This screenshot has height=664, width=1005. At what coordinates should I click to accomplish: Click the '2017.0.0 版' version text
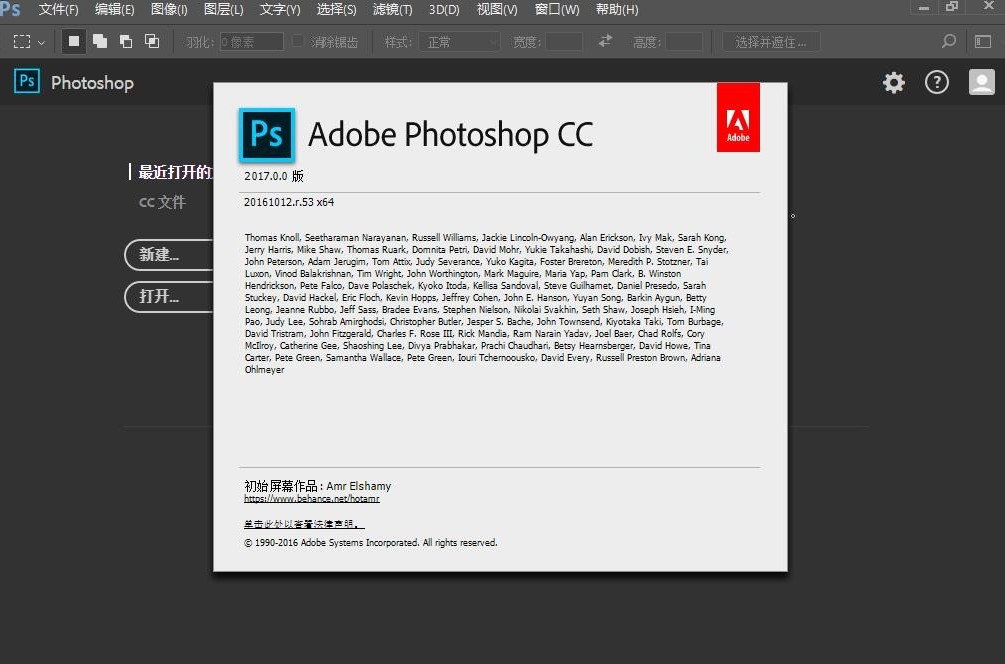tap(274, 176)
